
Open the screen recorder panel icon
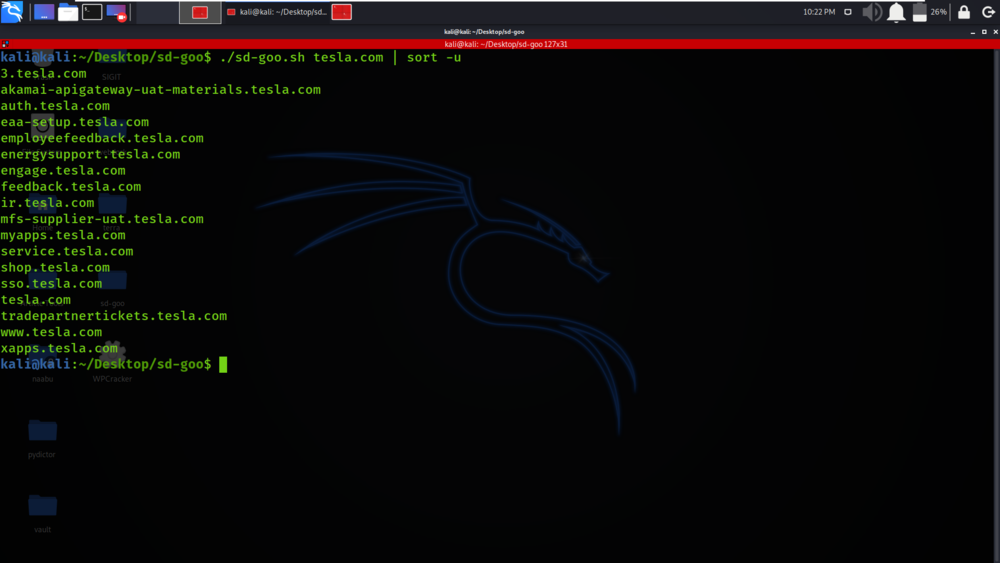(x=116, y=12)
